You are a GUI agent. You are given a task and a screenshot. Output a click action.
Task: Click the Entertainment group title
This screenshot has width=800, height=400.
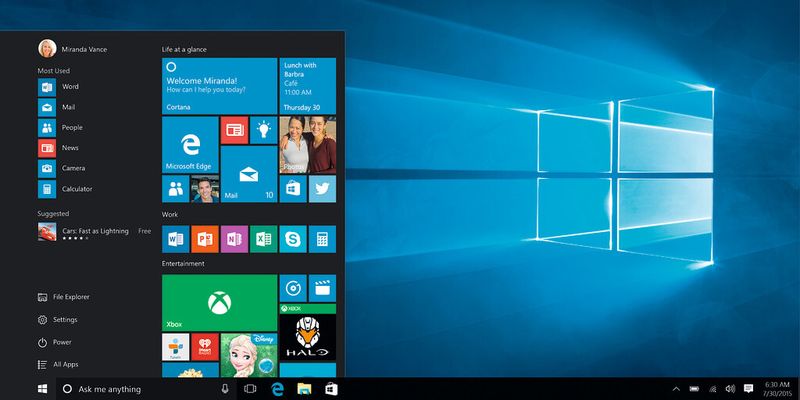[183, 264]
